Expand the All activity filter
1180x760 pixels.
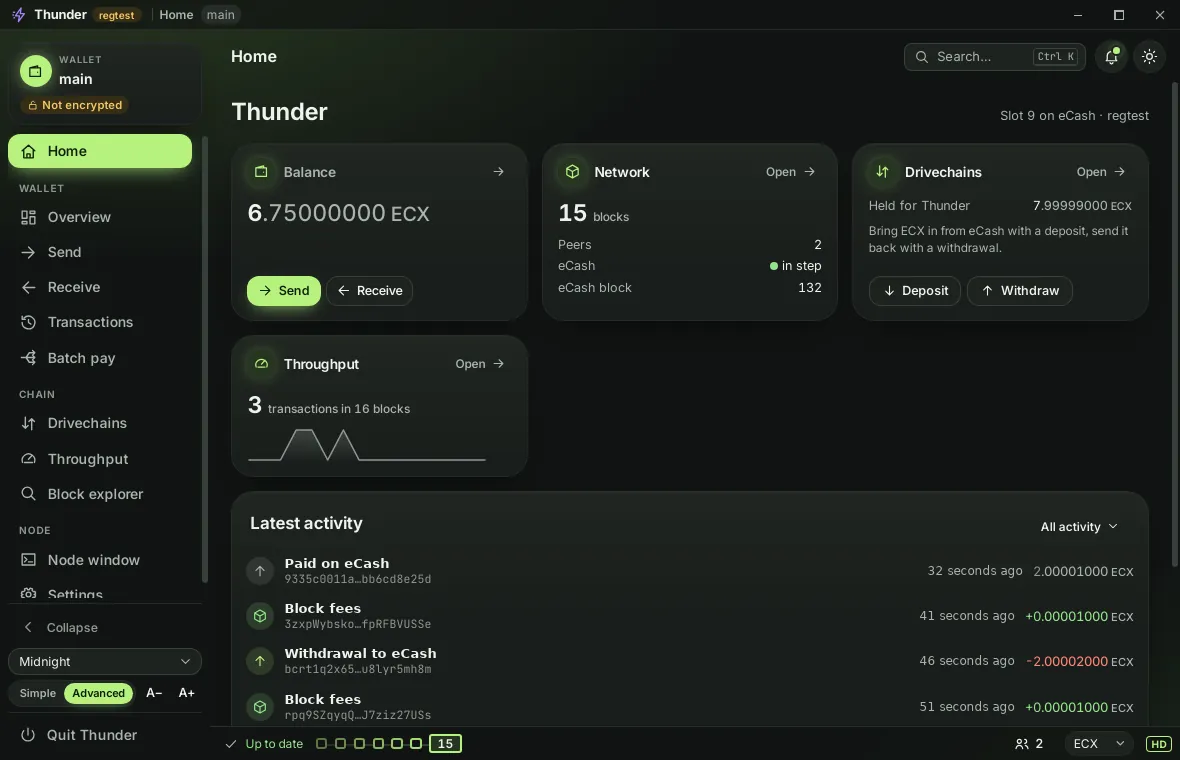pos(1079,527)
